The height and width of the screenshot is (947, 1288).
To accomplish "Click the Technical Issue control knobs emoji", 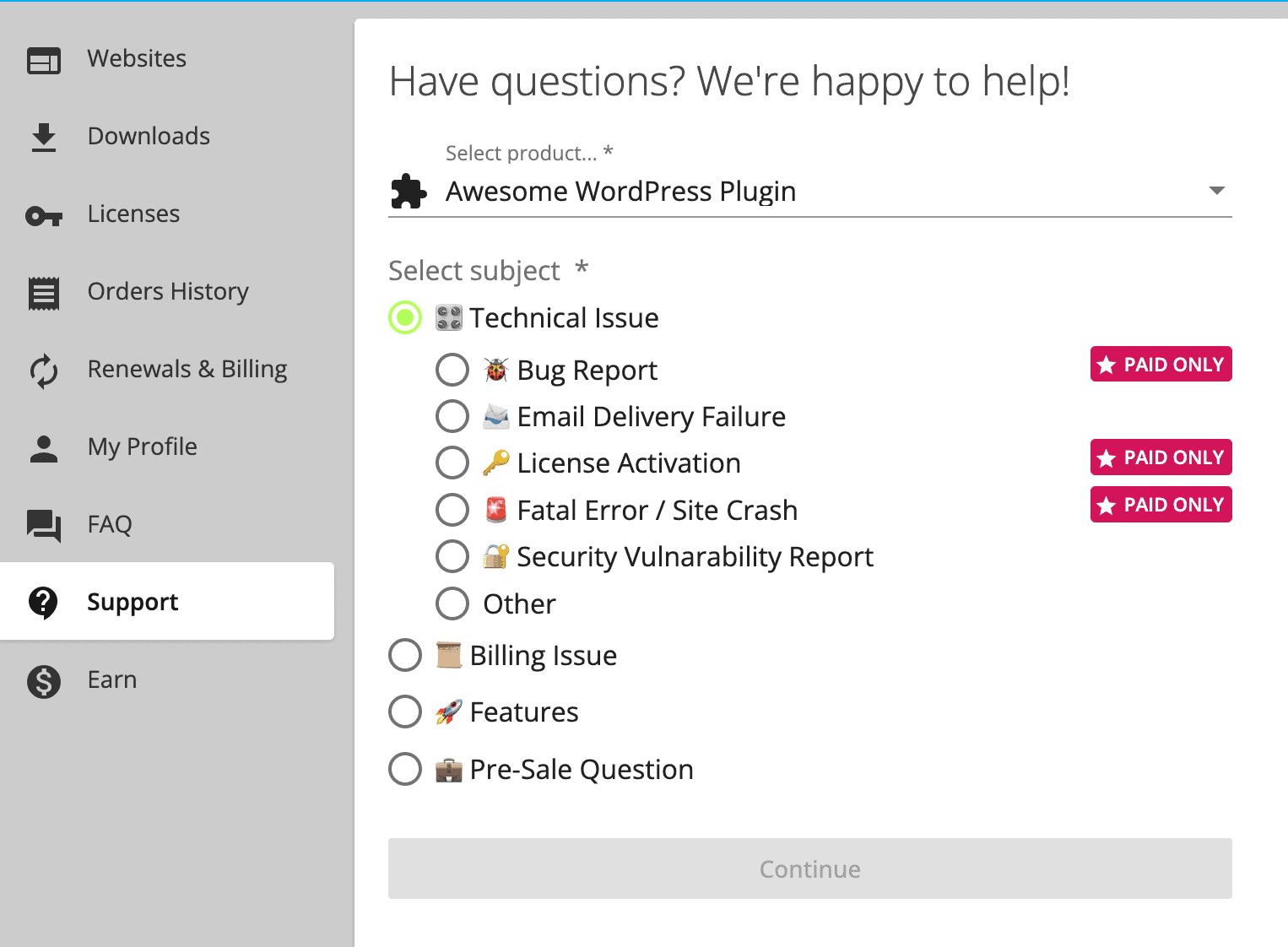I will (x=449, y=318).
